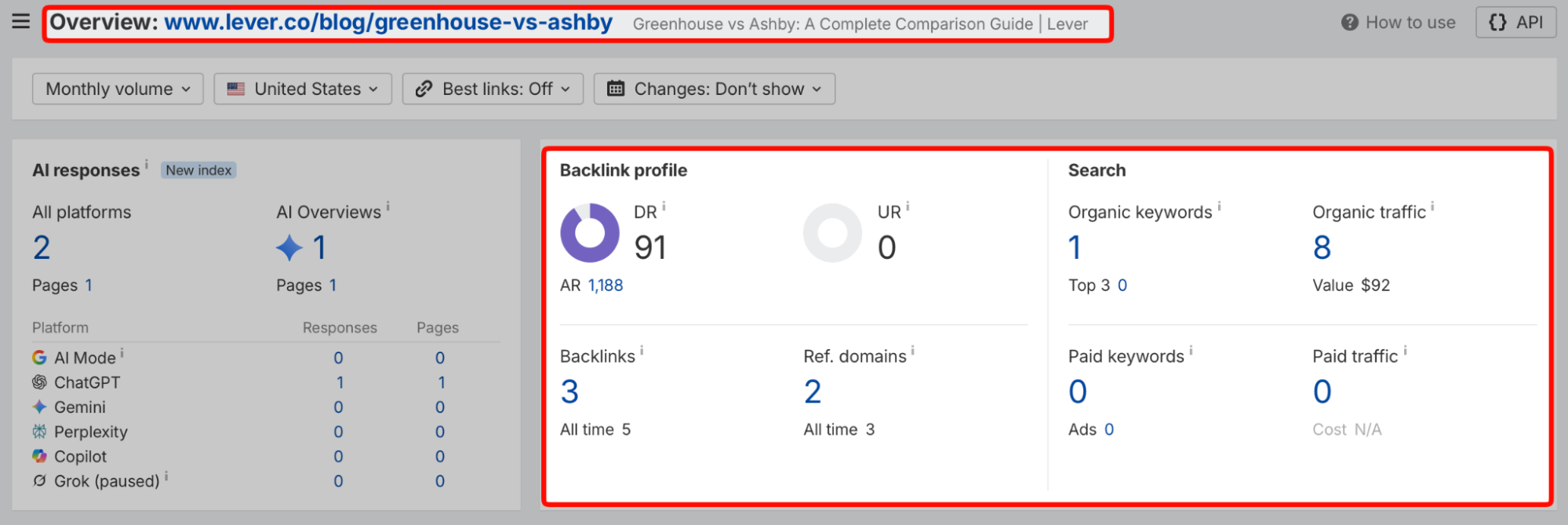Click the US flag icon
Screen dimensions: 1568x525
(x=235, y=89)
